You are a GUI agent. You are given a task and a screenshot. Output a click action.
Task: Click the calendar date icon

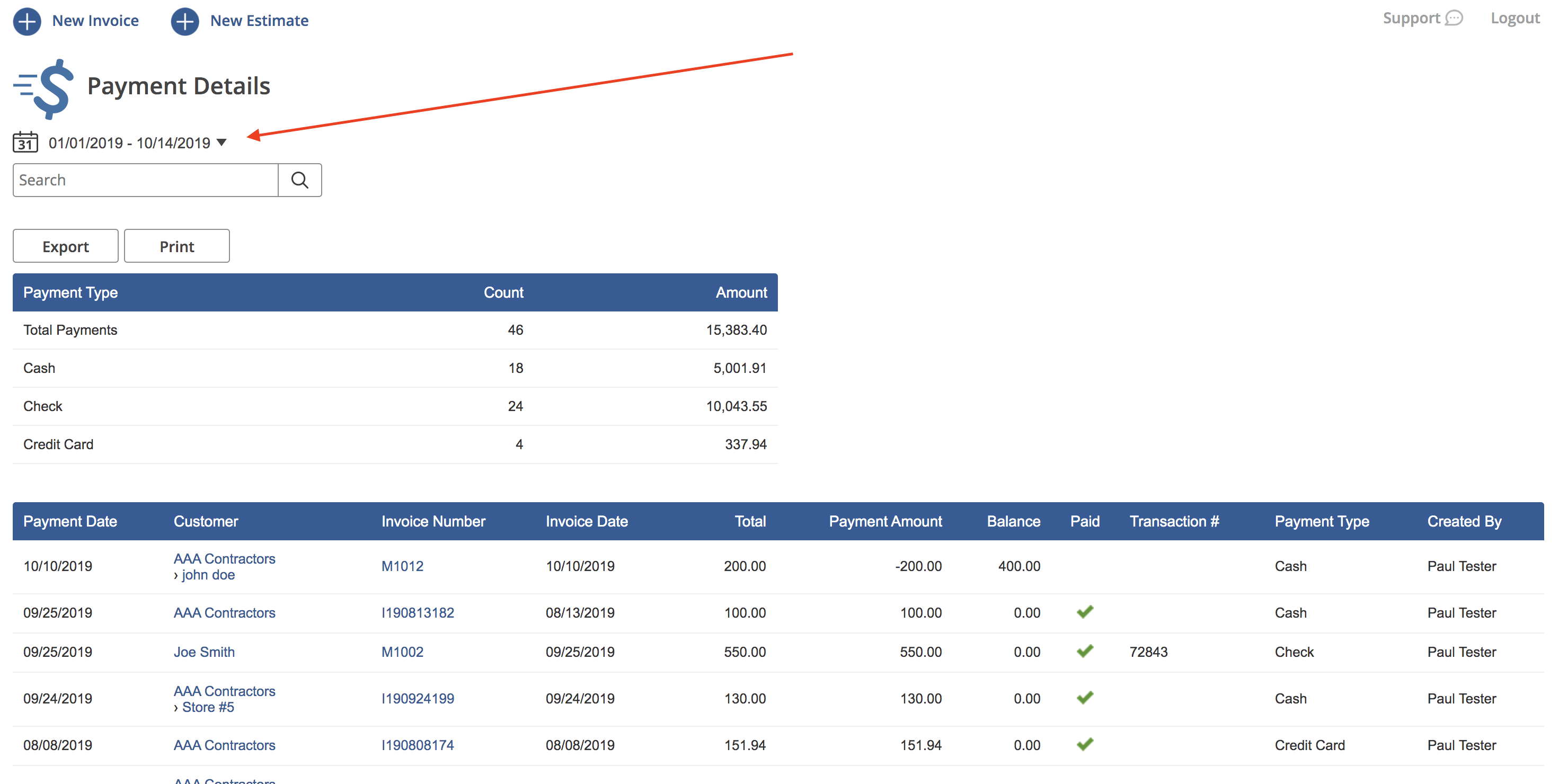point(25,142)
